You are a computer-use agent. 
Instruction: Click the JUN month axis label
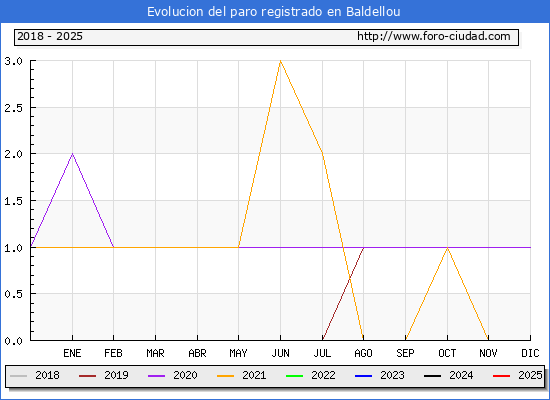tap(280, 353)
